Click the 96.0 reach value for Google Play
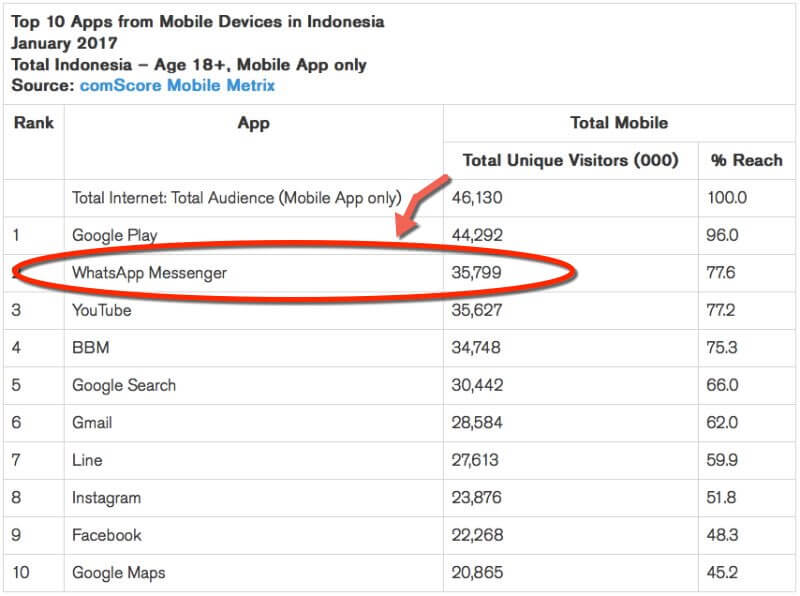This screenshot has height=596, width=800. 728,235
